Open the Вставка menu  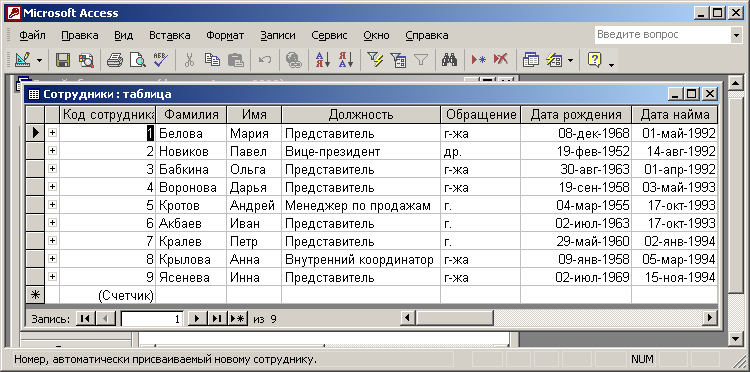[170, 35]
